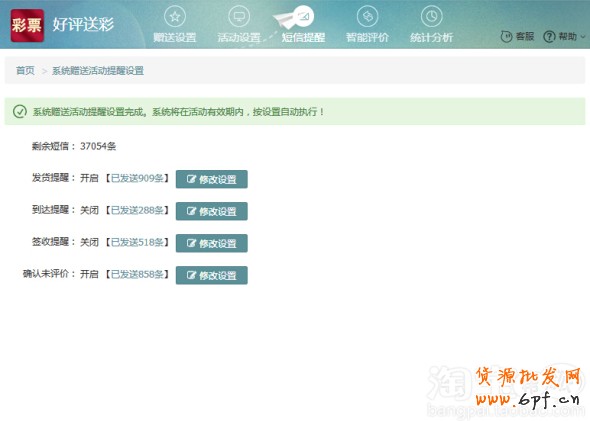Expand the 帮助 dropdown arrow
Screen dimensions: 590x421
click(583, 36)
